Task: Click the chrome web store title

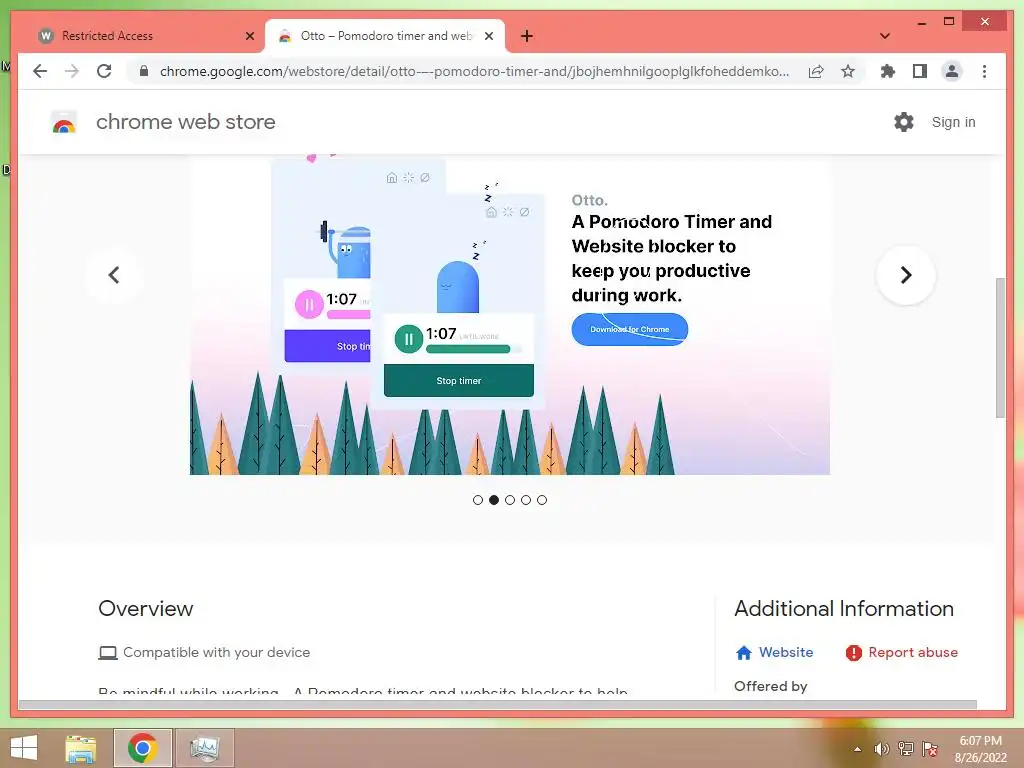Action: (185, 122)
